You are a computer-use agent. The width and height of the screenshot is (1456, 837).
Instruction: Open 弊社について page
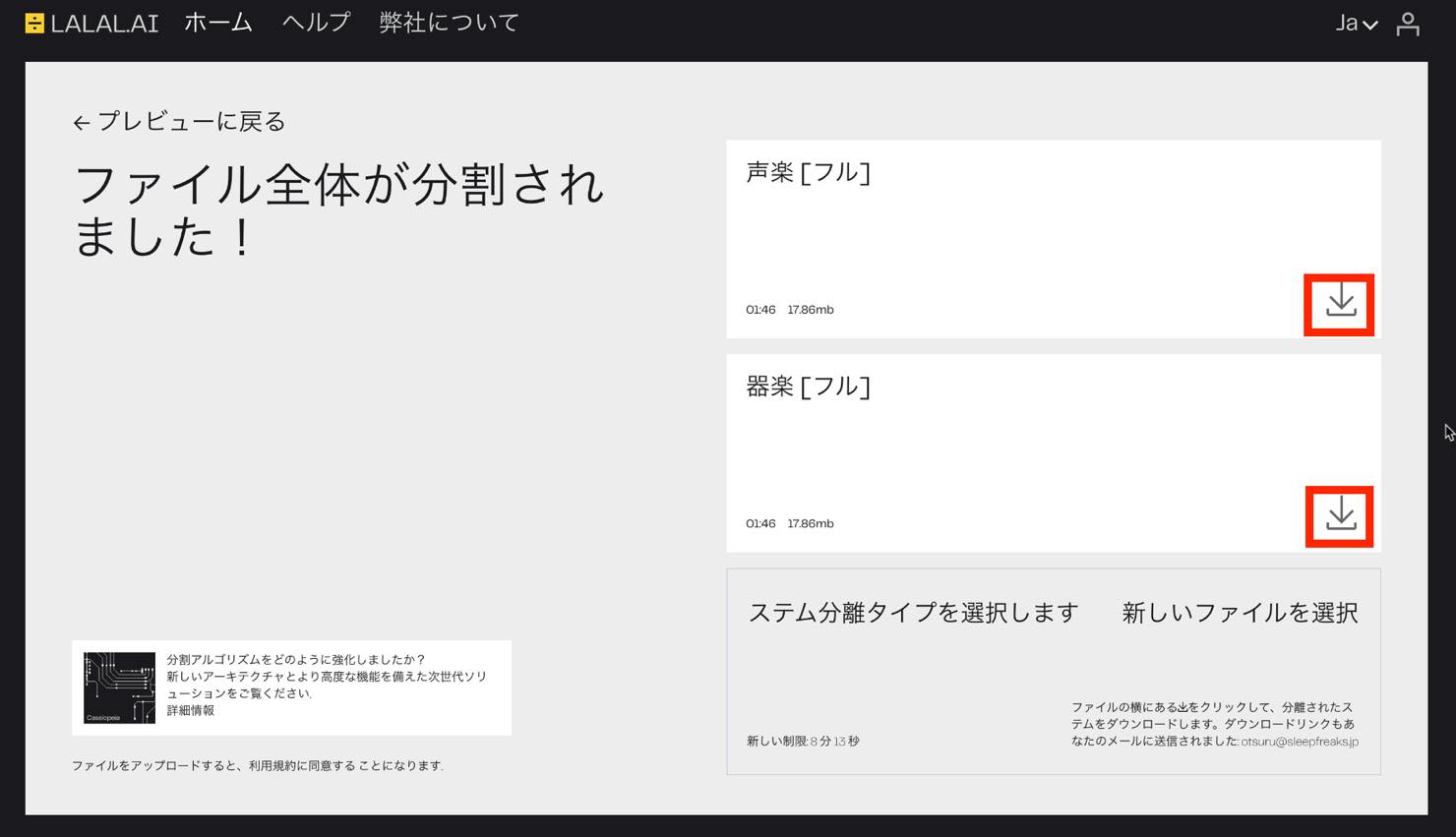click(450, 23)
